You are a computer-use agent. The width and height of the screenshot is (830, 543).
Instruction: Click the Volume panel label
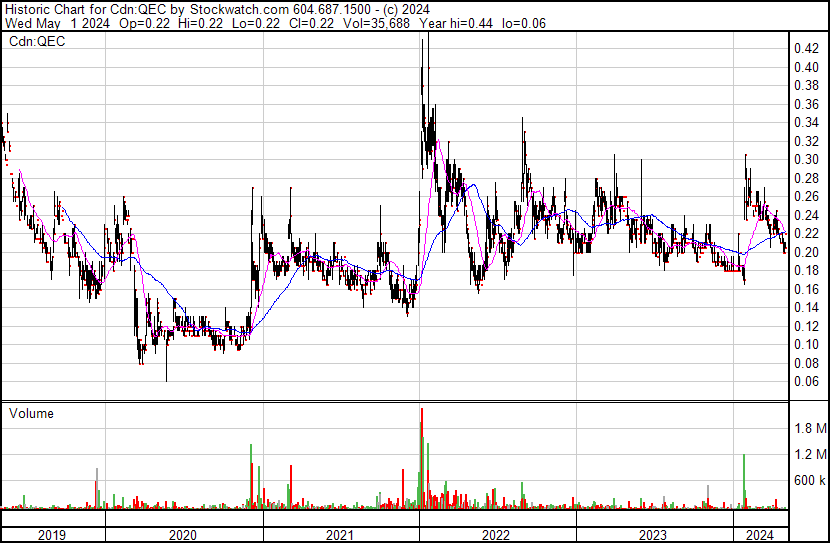click(x=31, y=413)
